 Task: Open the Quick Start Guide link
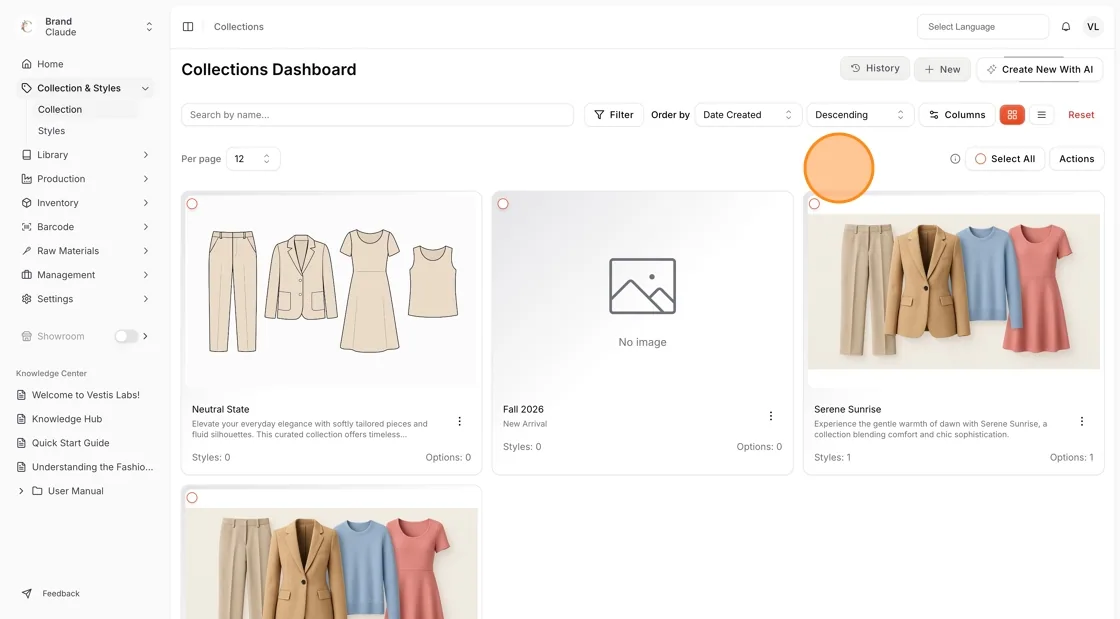coord(70,443)
